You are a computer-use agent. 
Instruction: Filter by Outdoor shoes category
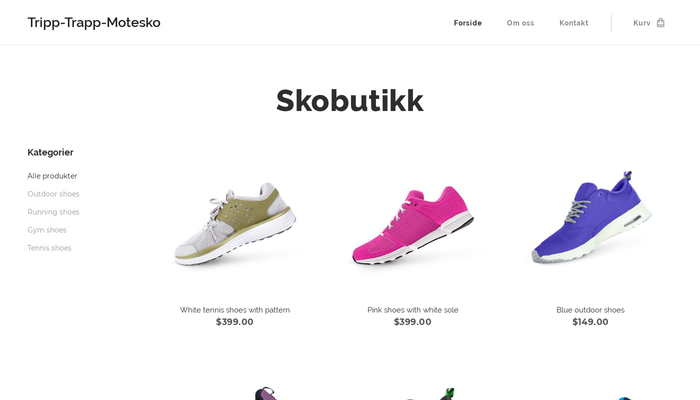coord(53,194)
